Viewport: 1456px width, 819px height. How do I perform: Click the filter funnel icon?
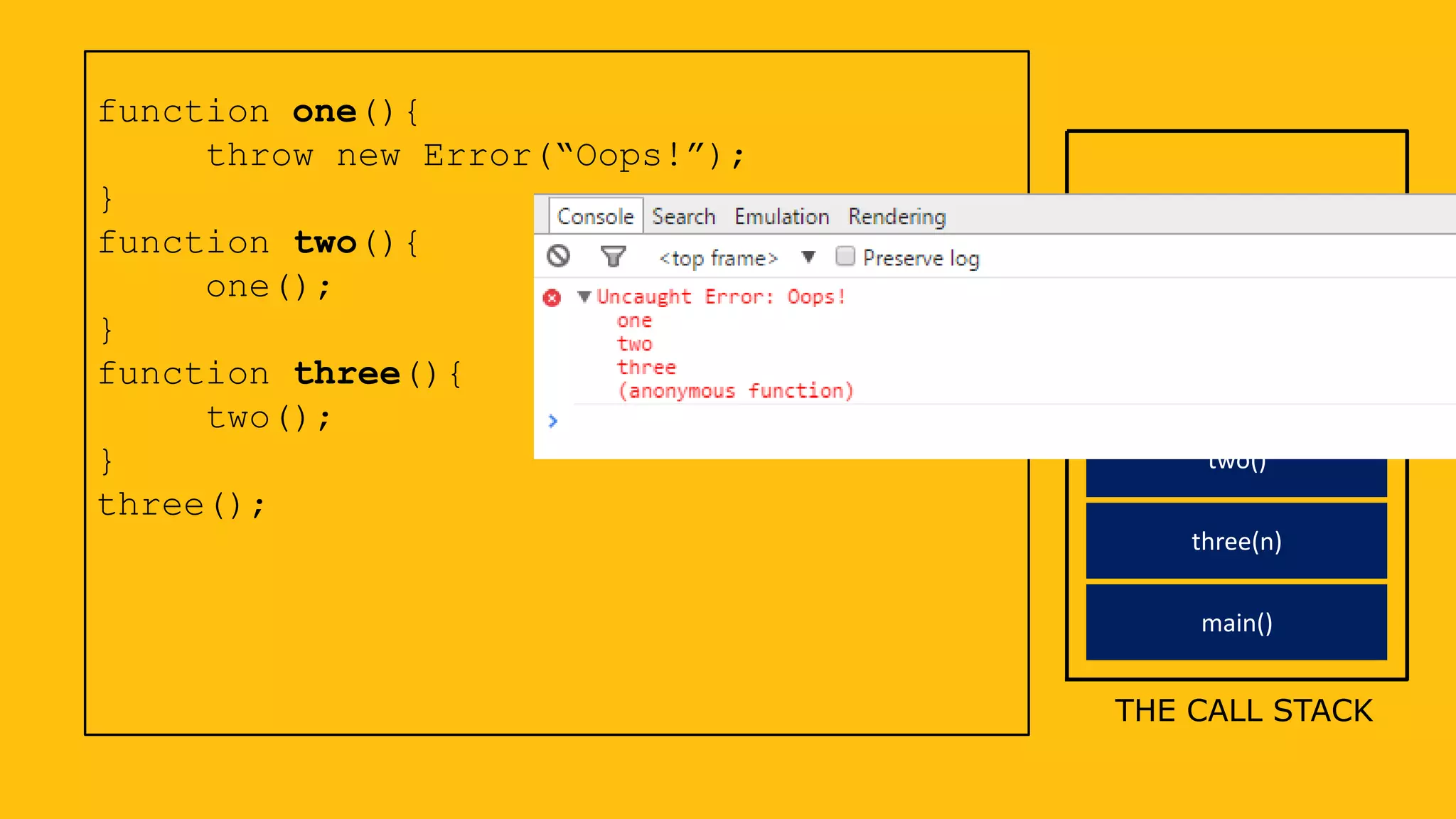pyautogui.click(x=613, y=256)
